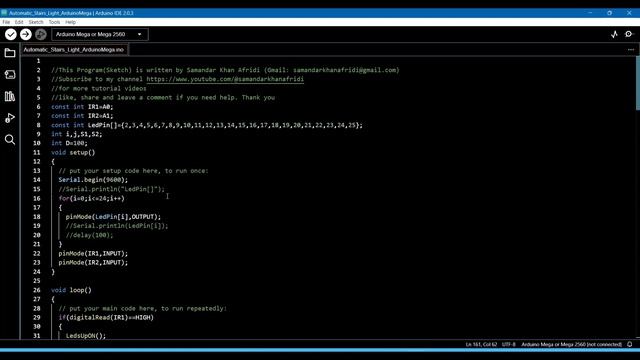Viewport: 640px width, 360px height.
Task: Open the Help menu
Action: pos(71,22)
